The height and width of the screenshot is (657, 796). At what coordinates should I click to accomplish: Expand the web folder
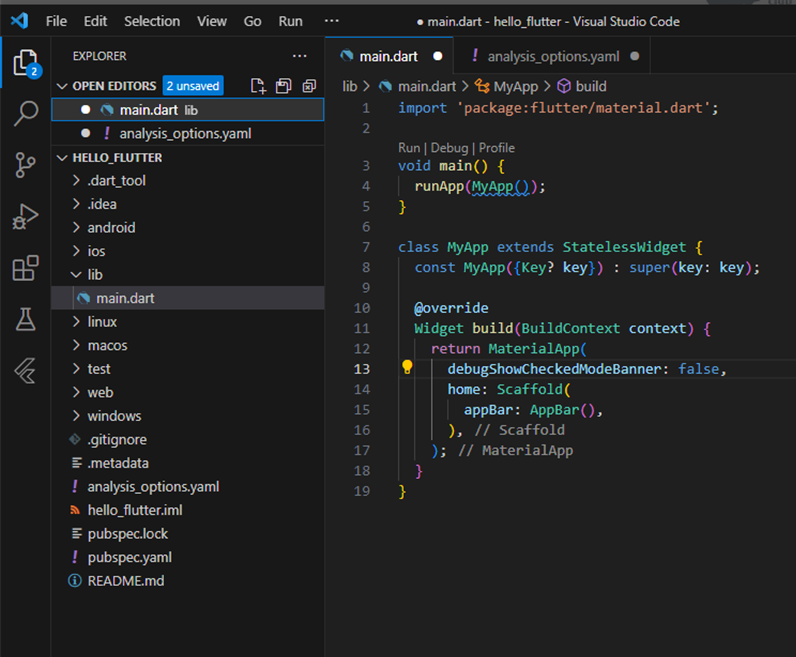coord(76,392)
